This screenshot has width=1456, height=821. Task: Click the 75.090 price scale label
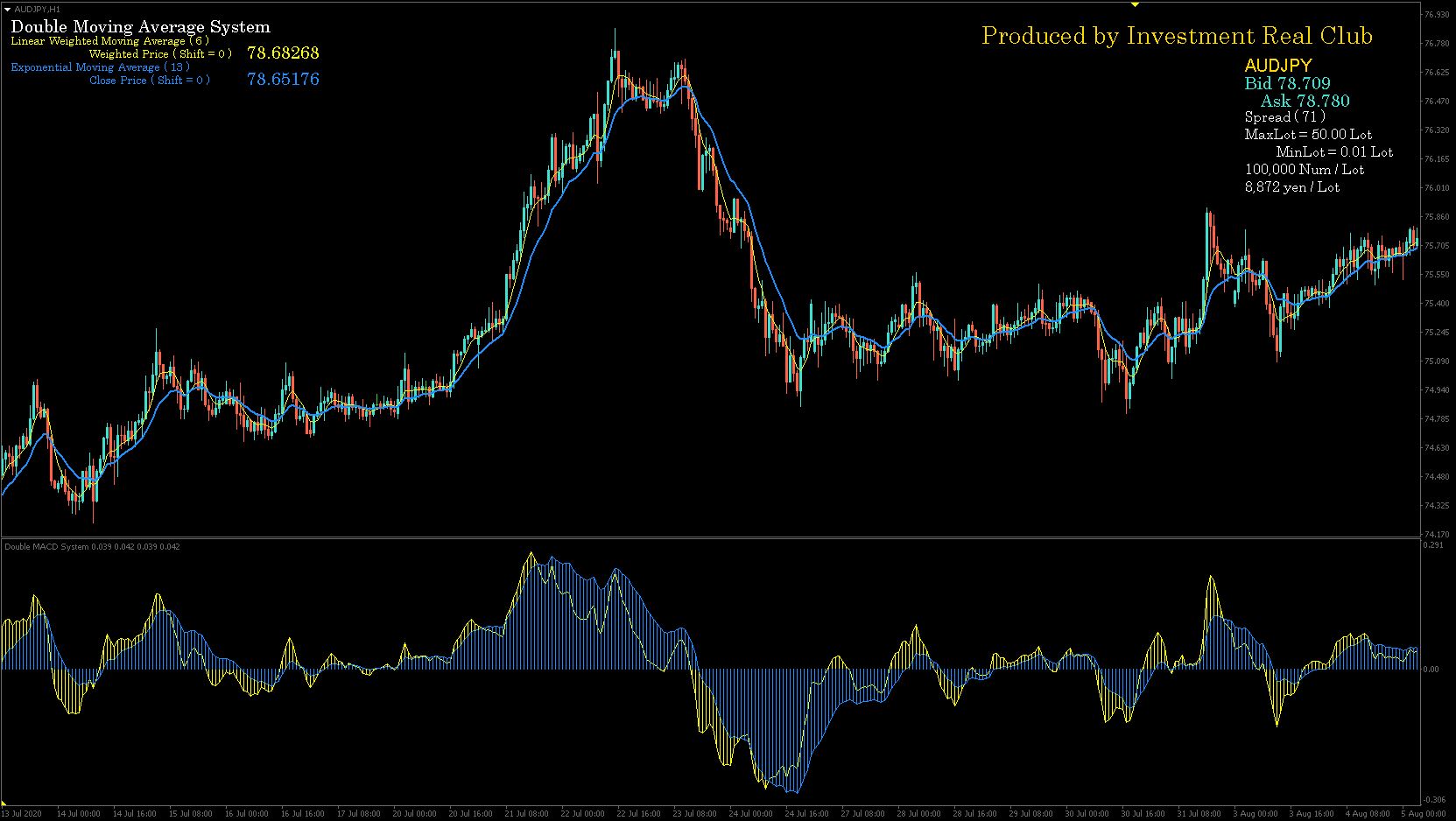tap(1436, 361)
